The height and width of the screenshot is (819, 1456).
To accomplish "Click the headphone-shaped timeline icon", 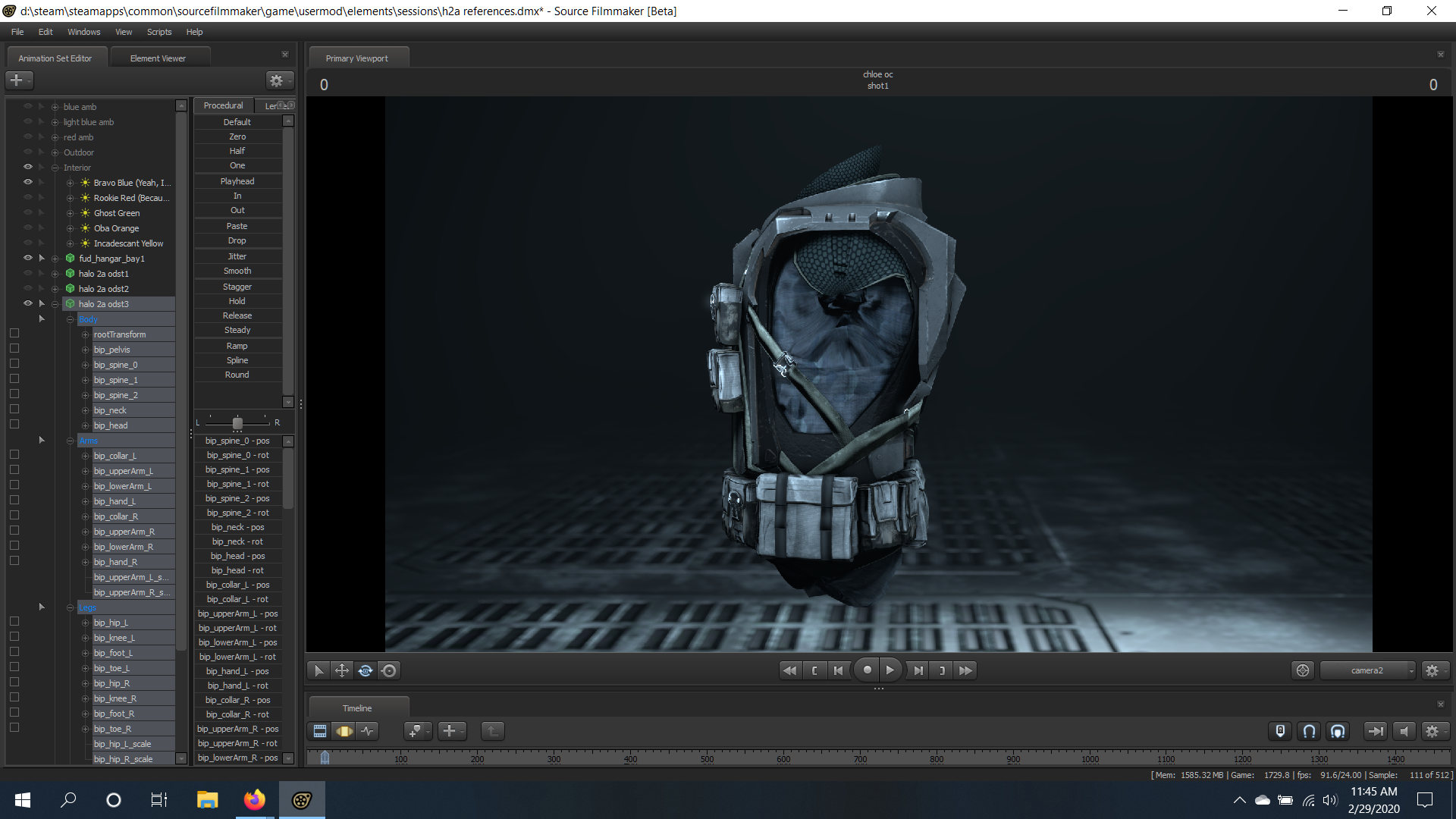I will coord(1338,731).
